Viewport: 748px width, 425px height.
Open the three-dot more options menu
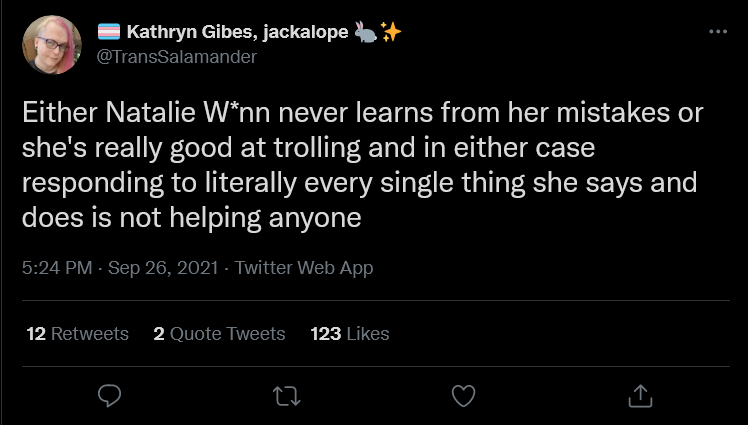tap(718, 32)
